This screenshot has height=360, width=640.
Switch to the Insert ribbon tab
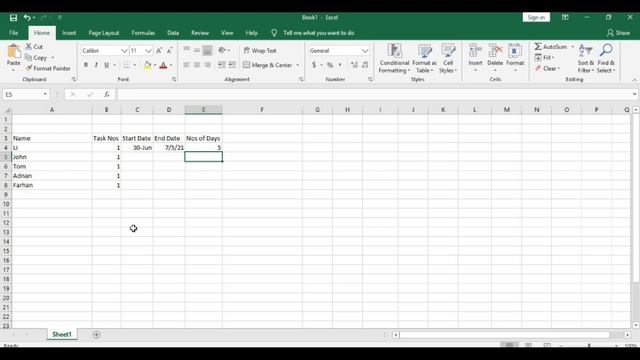tap(69, 33)
